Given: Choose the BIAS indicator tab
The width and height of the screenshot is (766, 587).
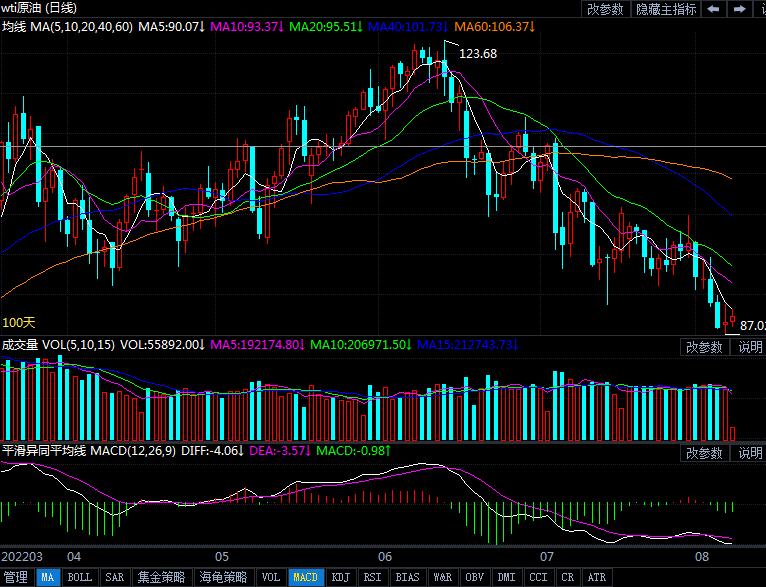Looking at the screenshot, I should coord(407,577).
